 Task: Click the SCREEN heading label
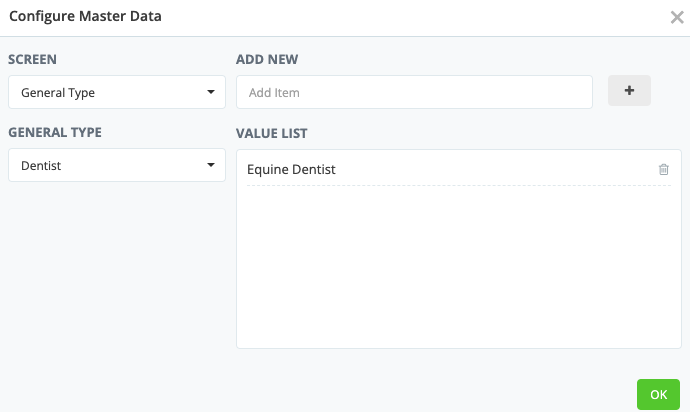coord(33,59)
